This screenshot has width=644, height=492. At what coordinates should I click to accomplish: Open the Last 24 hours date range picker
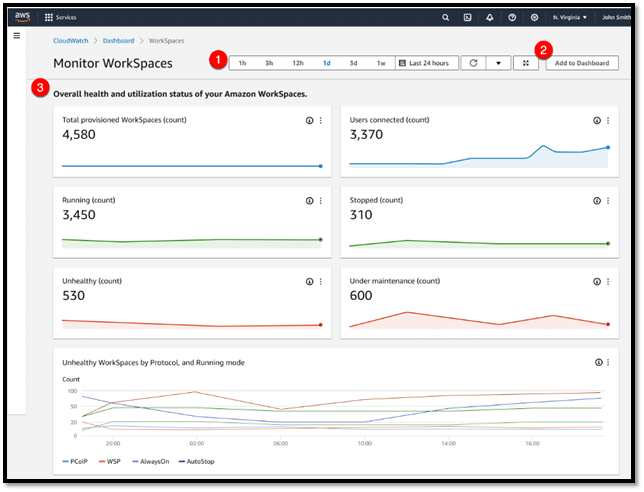point(427,63)
